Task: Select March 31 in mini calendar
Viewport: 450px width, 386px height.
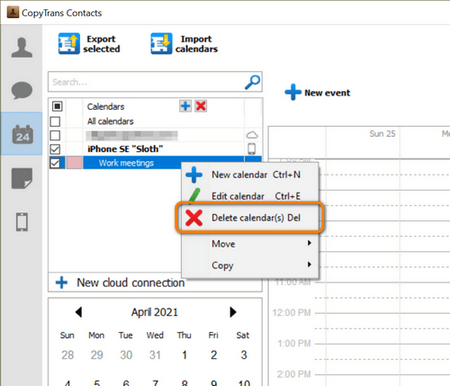Action: coord(155,355)
